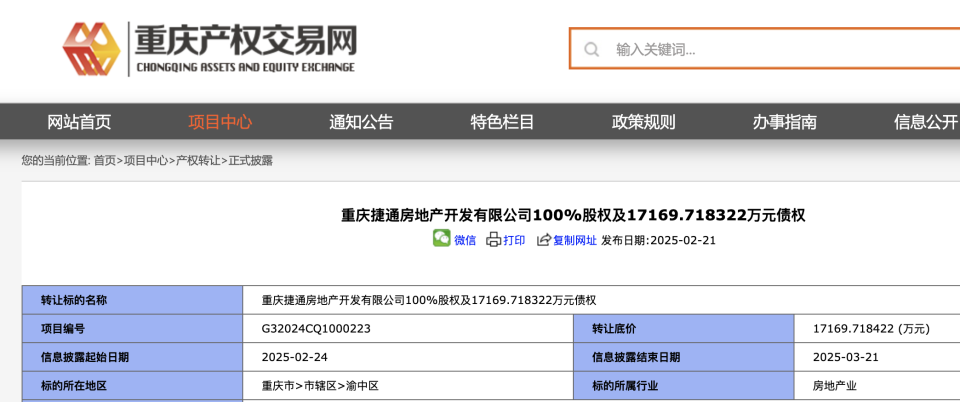
Task: Click the 标的所在地区 header cell
Action: click(132, 386)
